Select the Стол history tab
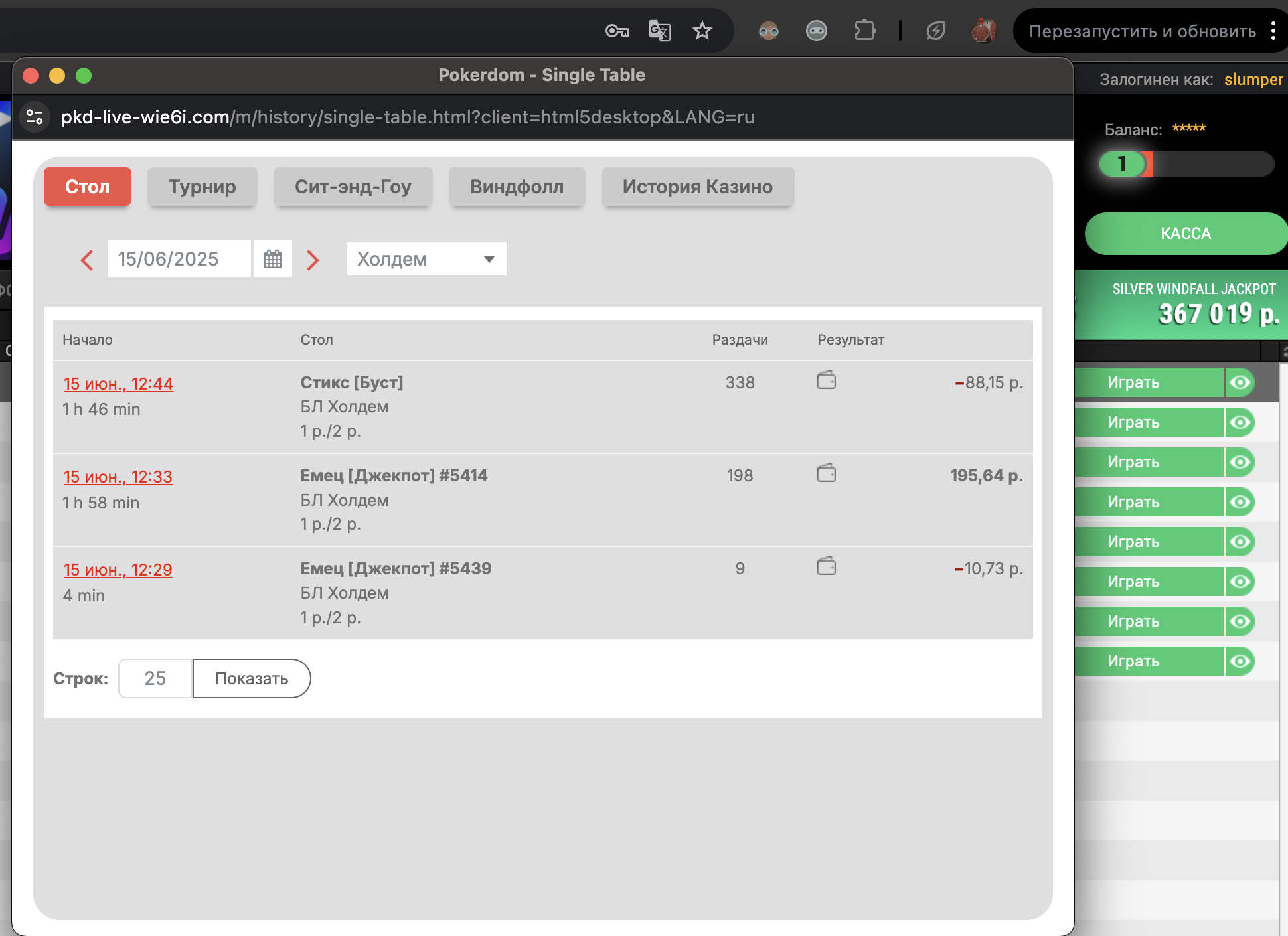This screenshot has width=1288, height=936. click(x=88, y=187)
